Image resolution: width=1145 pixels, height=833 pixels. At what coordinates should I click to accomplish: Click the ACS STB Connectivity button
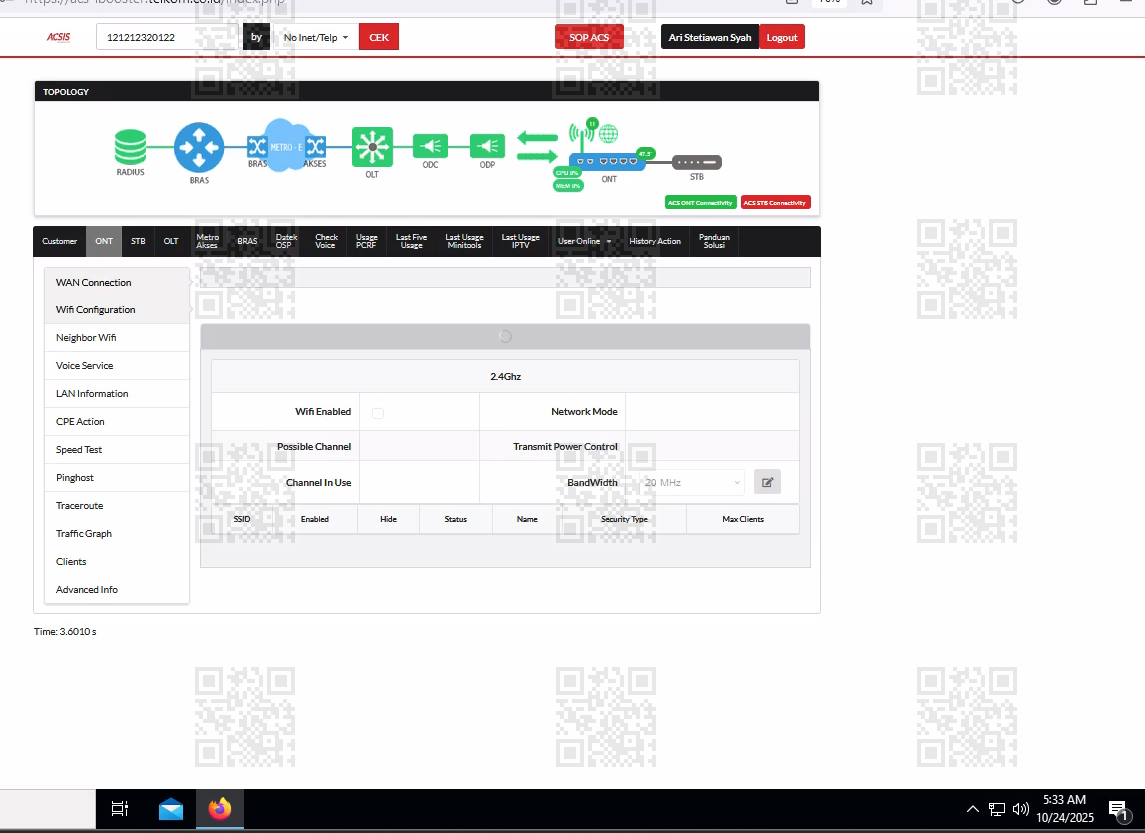tap(776, 203)
